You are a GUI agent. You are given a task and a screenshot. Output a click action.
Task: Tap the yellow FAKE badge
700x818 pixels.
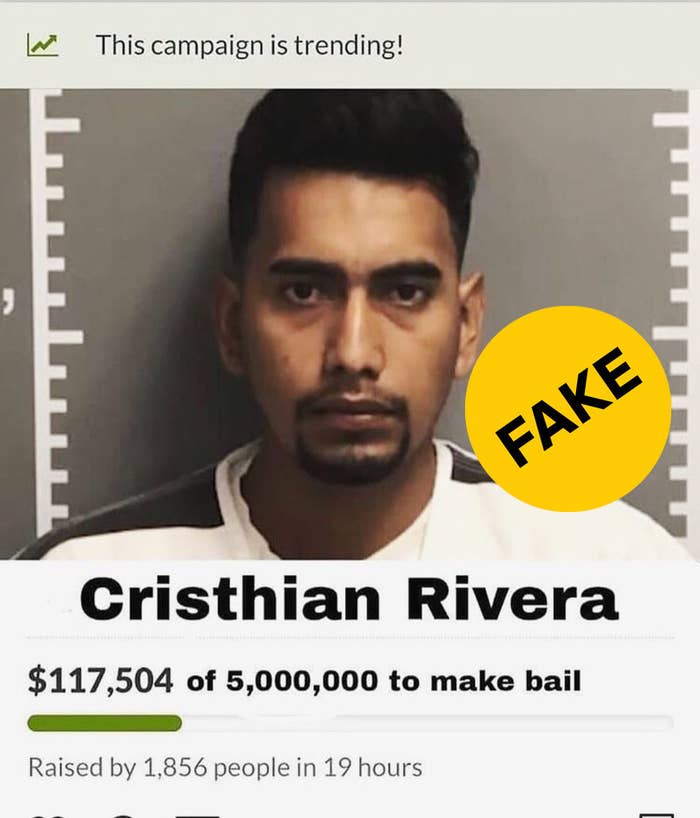coord(568,408)
